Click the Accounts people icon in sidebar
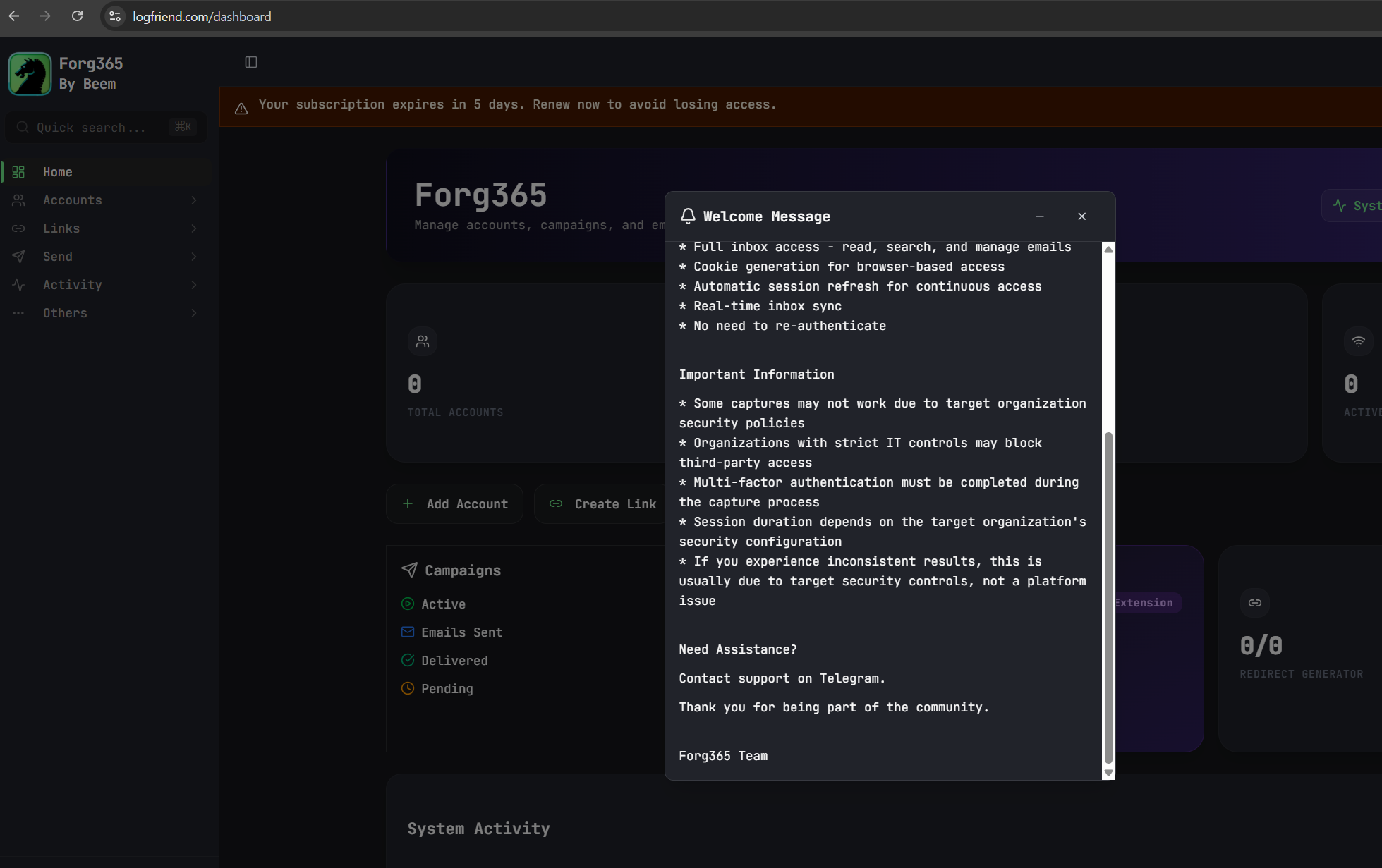Screen dimensions: 1382x868 point(18,200)
